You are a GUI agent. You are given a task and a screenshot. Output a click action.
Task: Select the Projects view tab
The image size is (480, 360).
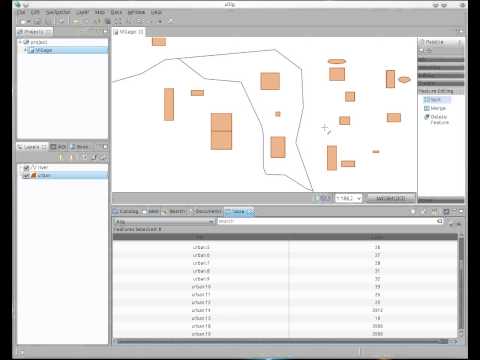[x=34, y=32]
